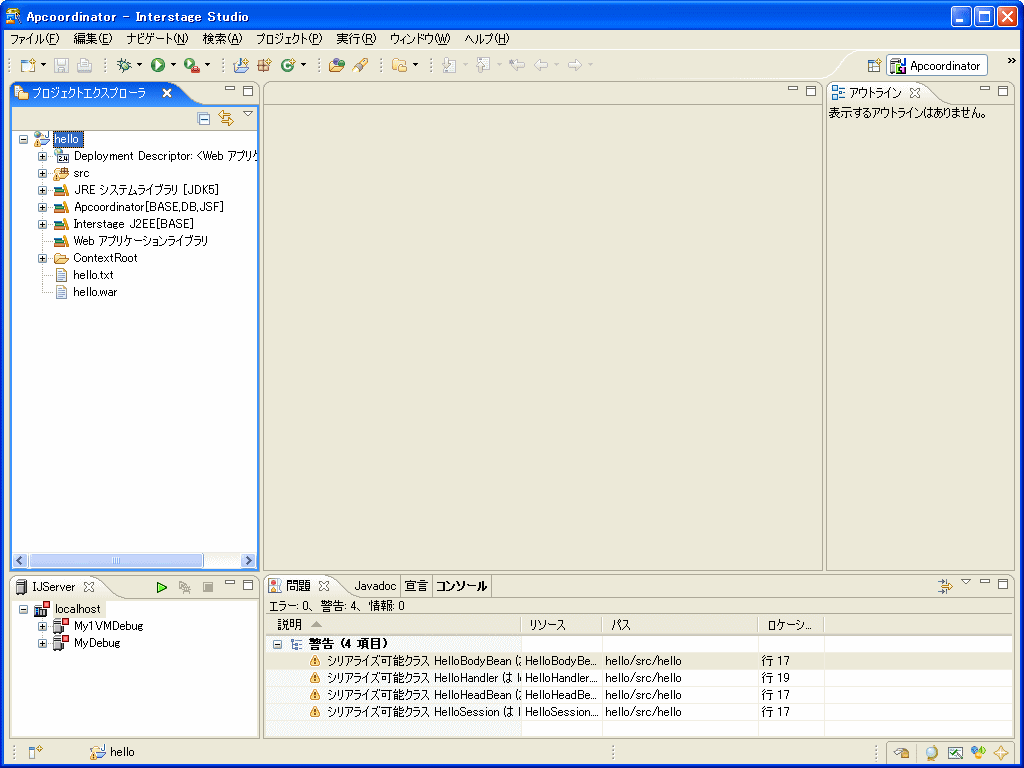This screenshot has height=768, width=1024.
Task: Select the Apcoordinator perspective button
Action: [936, 65]
